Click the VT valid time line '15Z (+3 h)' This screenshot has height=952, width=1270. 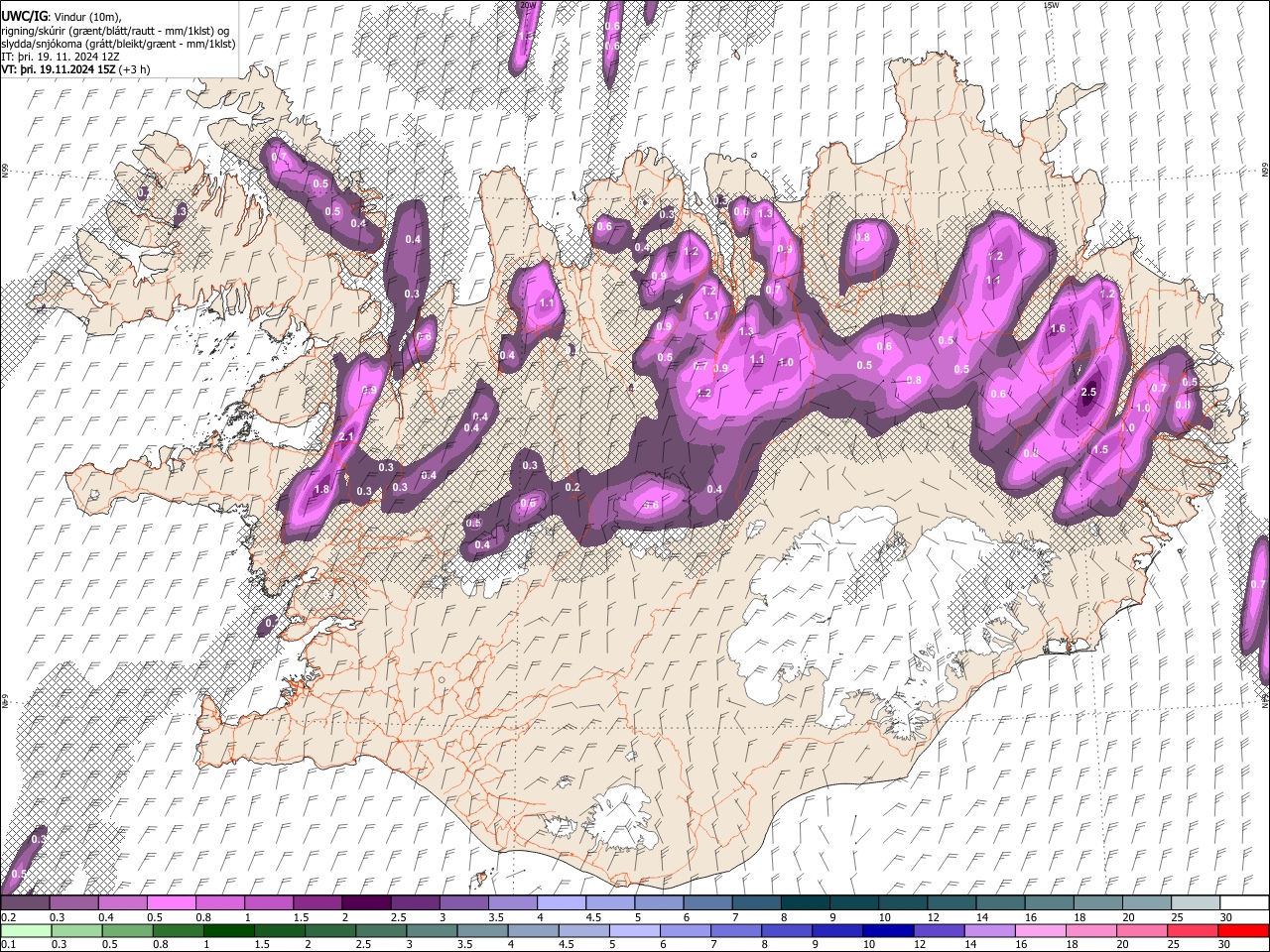click(x=76, y=69)
